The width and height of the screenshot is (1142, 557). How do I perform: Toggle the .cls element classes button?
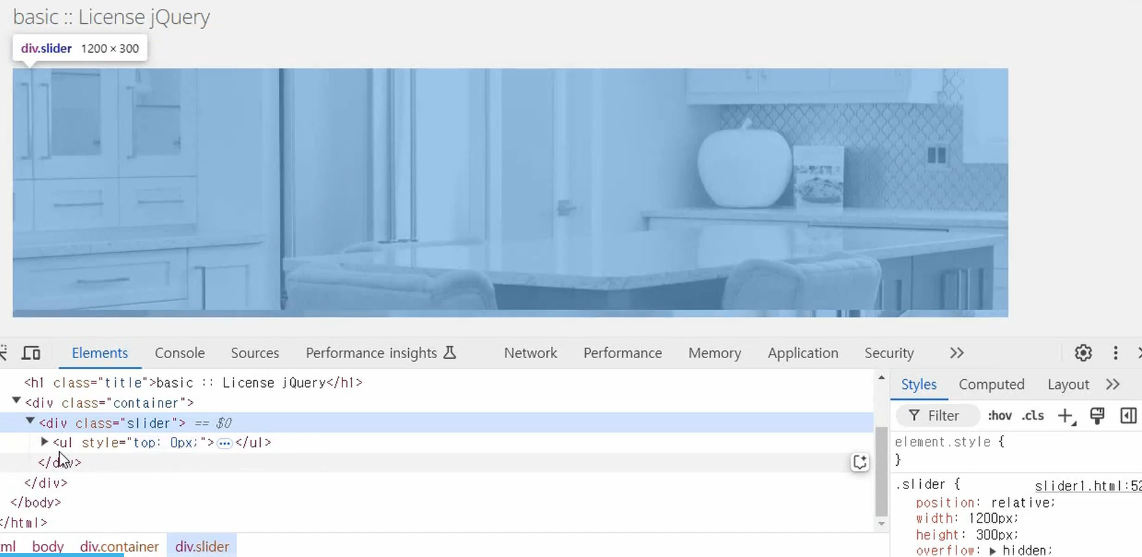[1033, 416]
